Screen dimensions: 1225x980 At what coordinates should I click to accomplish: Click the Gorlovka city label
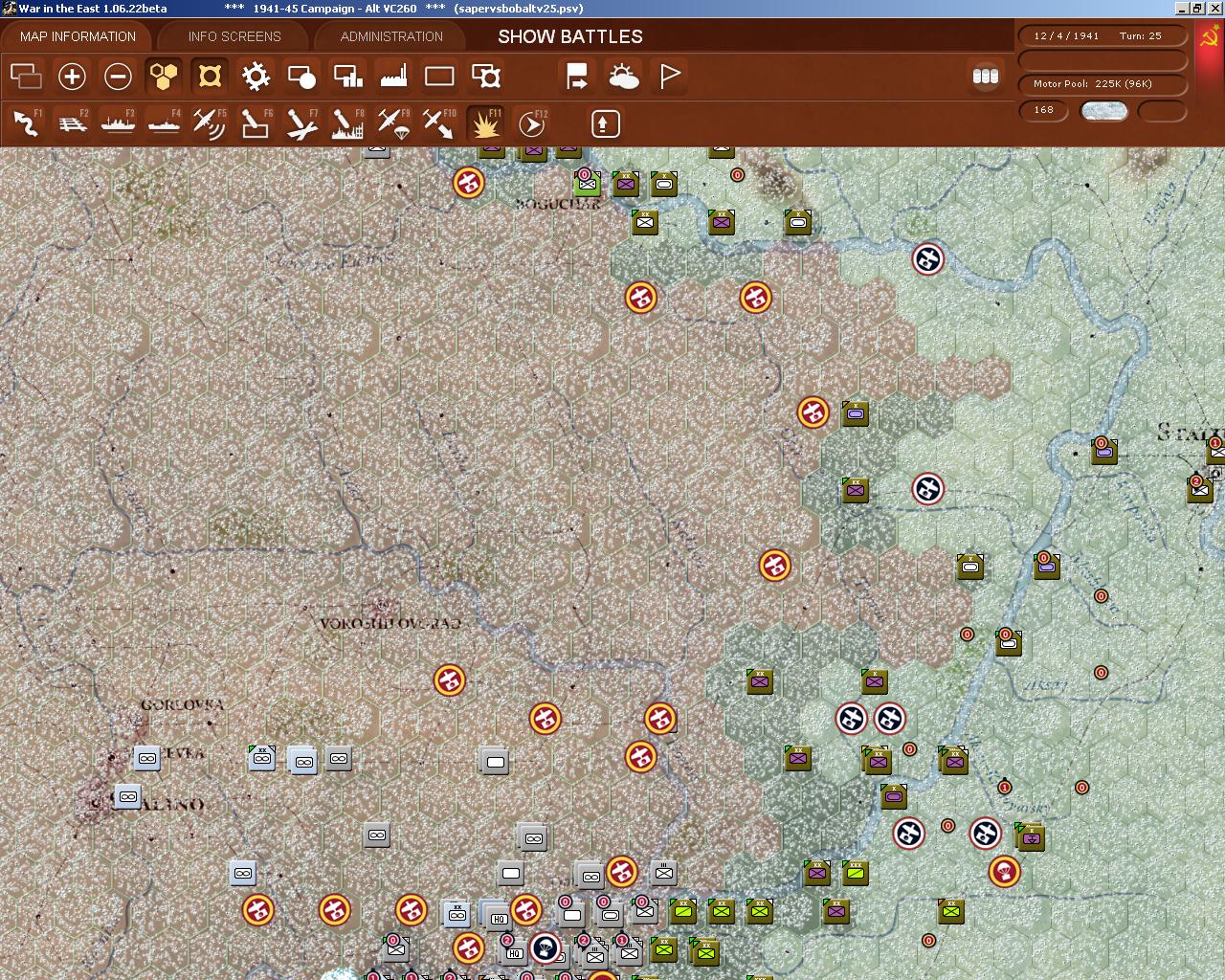point(182,704)
